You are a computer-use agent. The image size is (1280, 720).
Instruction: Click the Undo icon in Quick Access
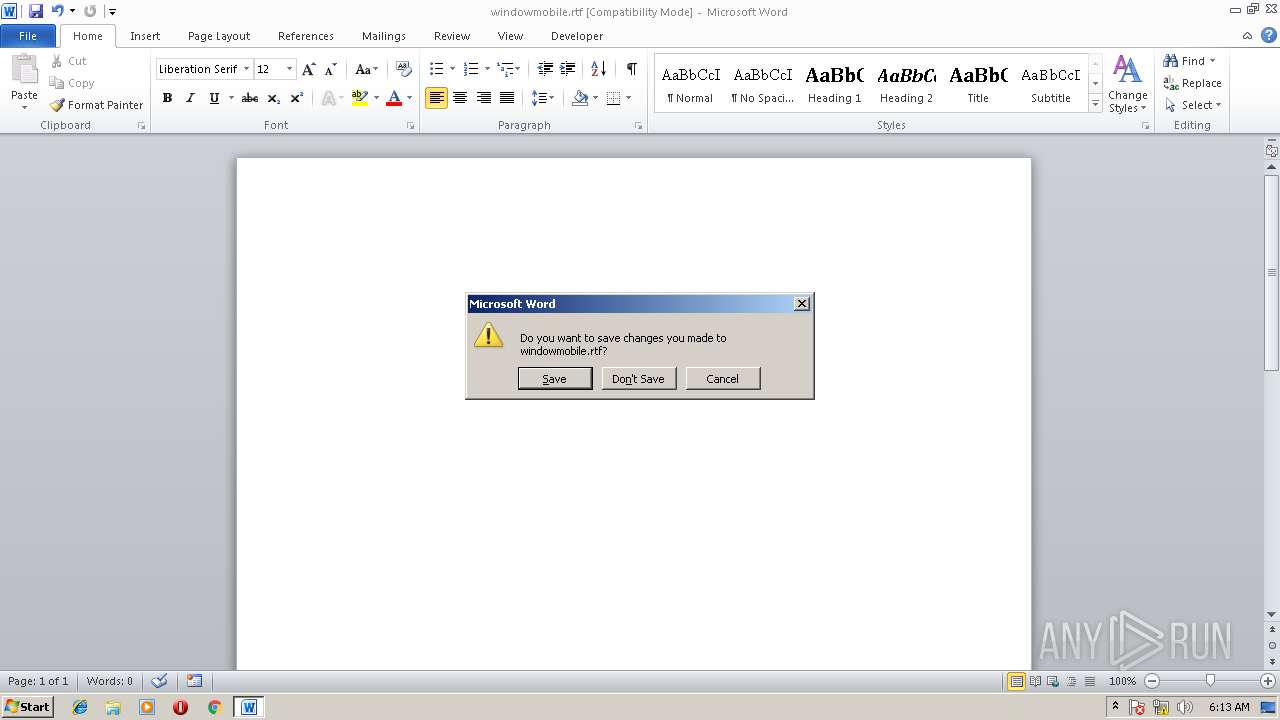coord(57,11)
